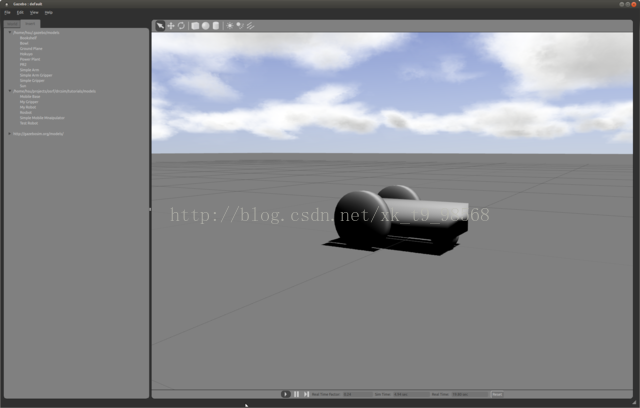Activate the rotate tool

pyautogui.click(x=181, y=26)
